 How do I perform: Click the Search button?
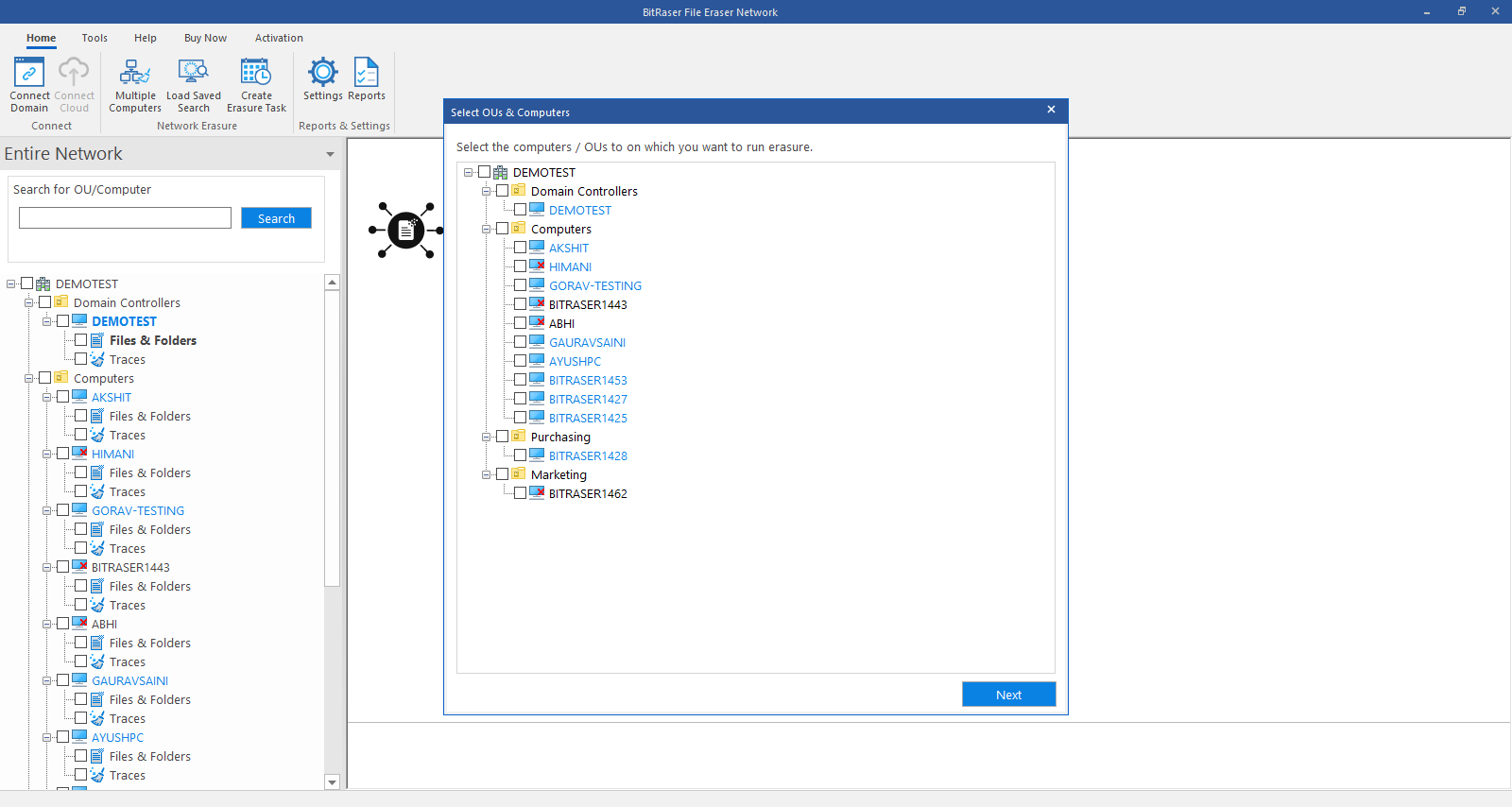[x=276, y=218]
